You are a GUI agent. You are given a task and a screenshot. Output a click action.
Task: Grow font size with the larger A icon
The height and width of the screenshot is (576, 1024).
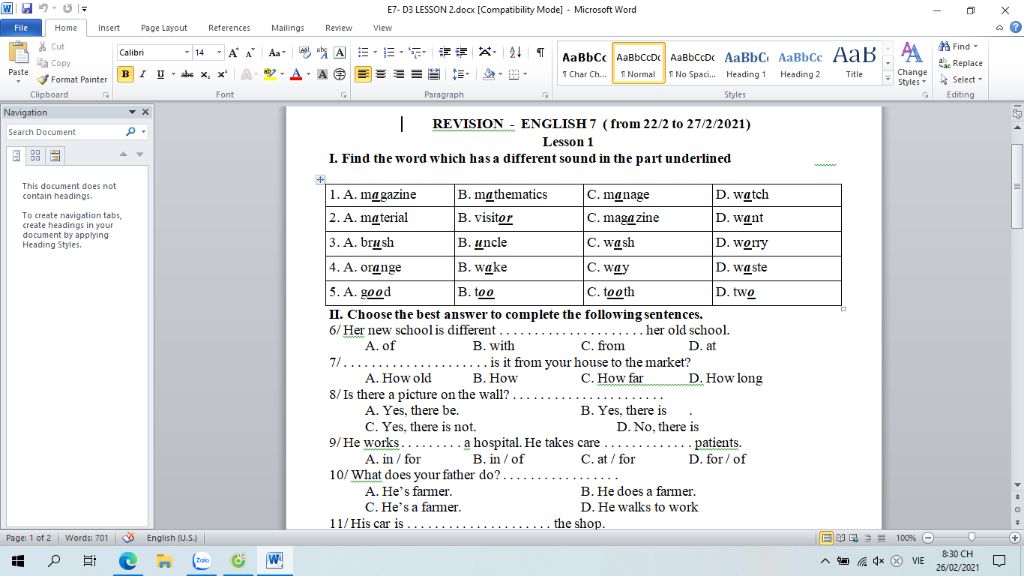233,52
